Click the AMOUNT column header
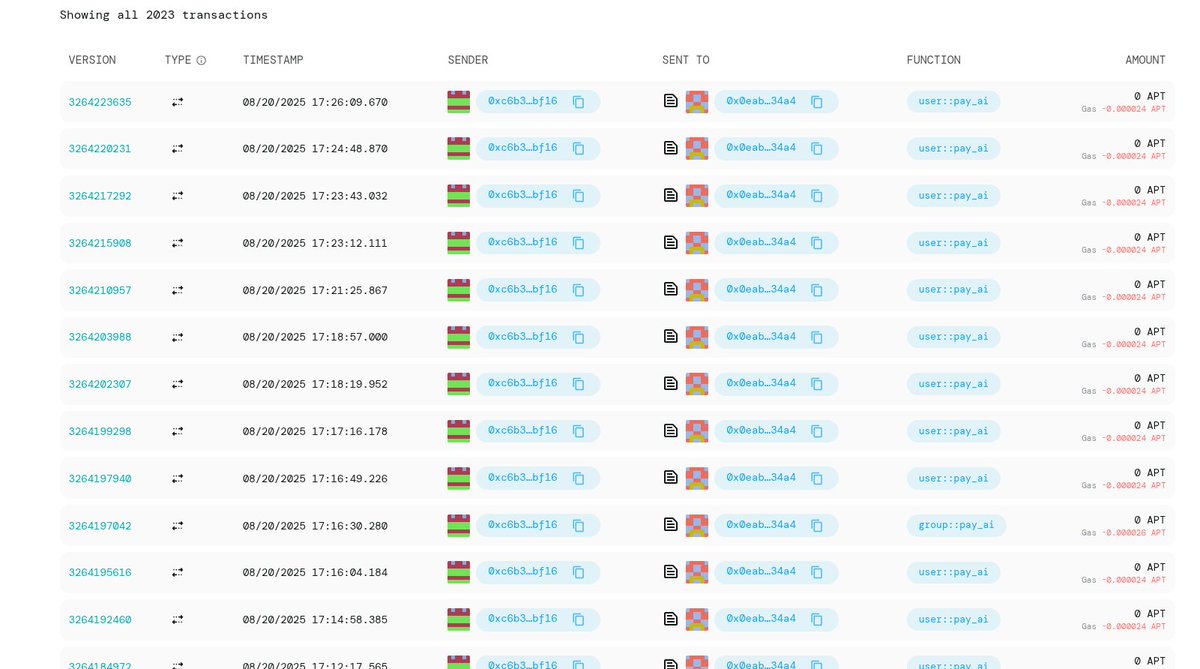This screenshot has width=1200, height=669. [1145, 60]
